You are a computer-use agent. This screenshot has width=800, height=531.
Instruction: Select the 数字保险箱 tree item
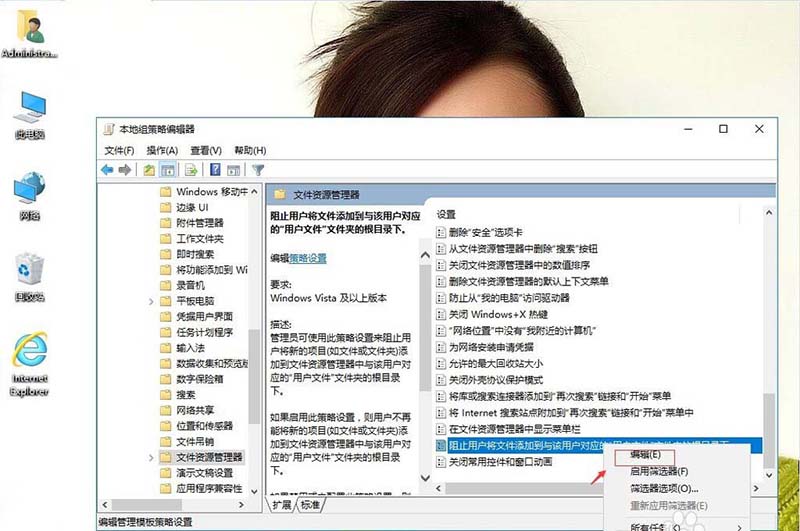tap(200, 379)
